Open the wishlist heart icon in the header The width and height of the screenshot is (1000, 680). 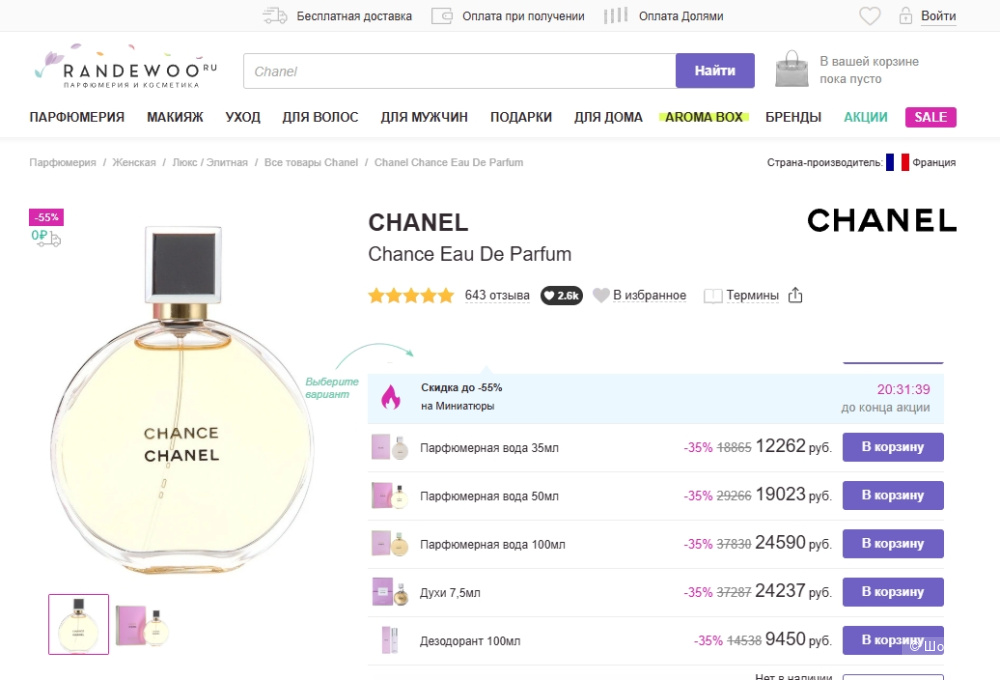point(869,15)
